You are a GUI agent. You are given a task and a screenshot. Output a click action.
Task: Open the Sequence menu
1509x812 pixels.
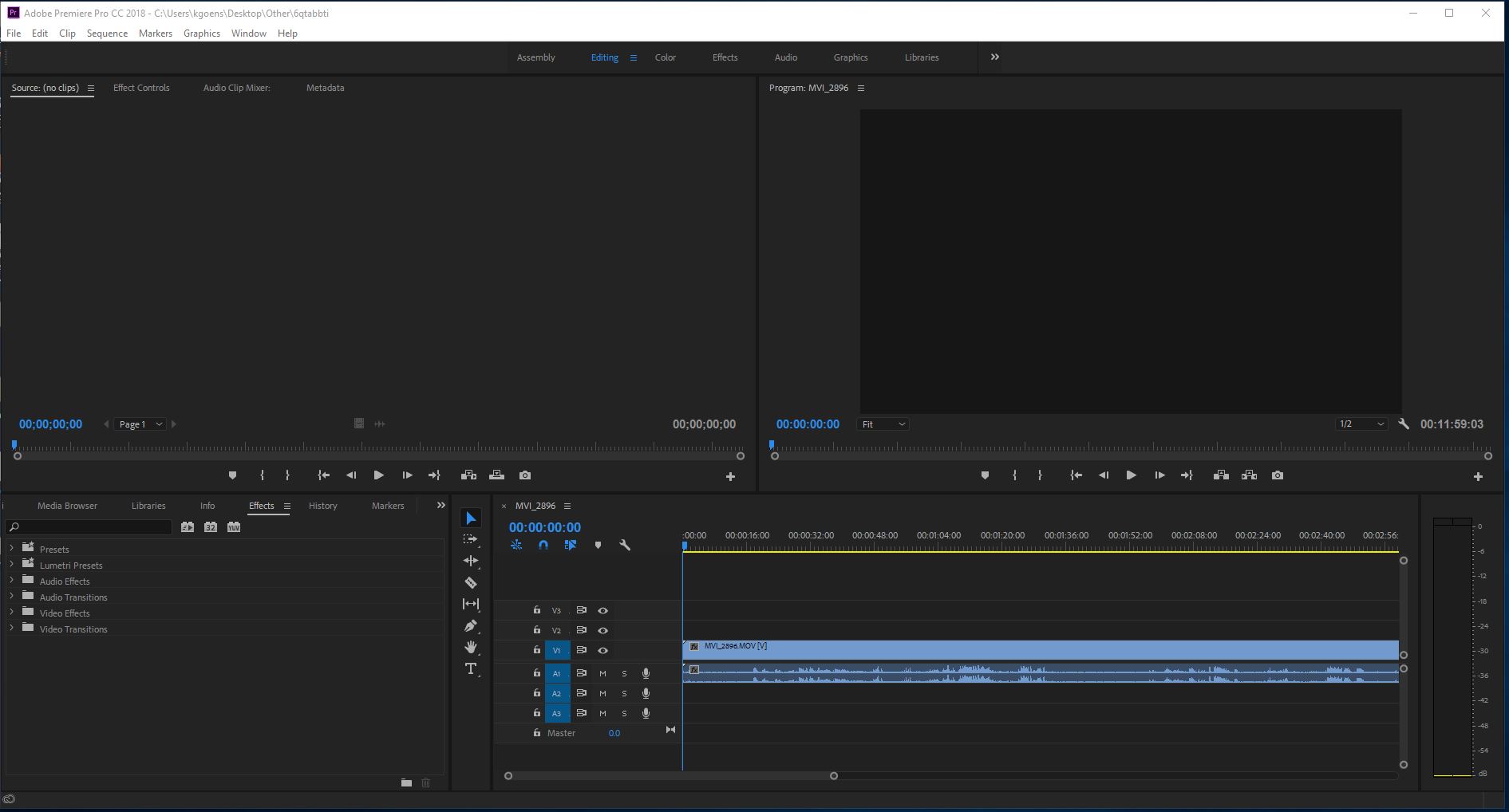[x=107, y=33]
